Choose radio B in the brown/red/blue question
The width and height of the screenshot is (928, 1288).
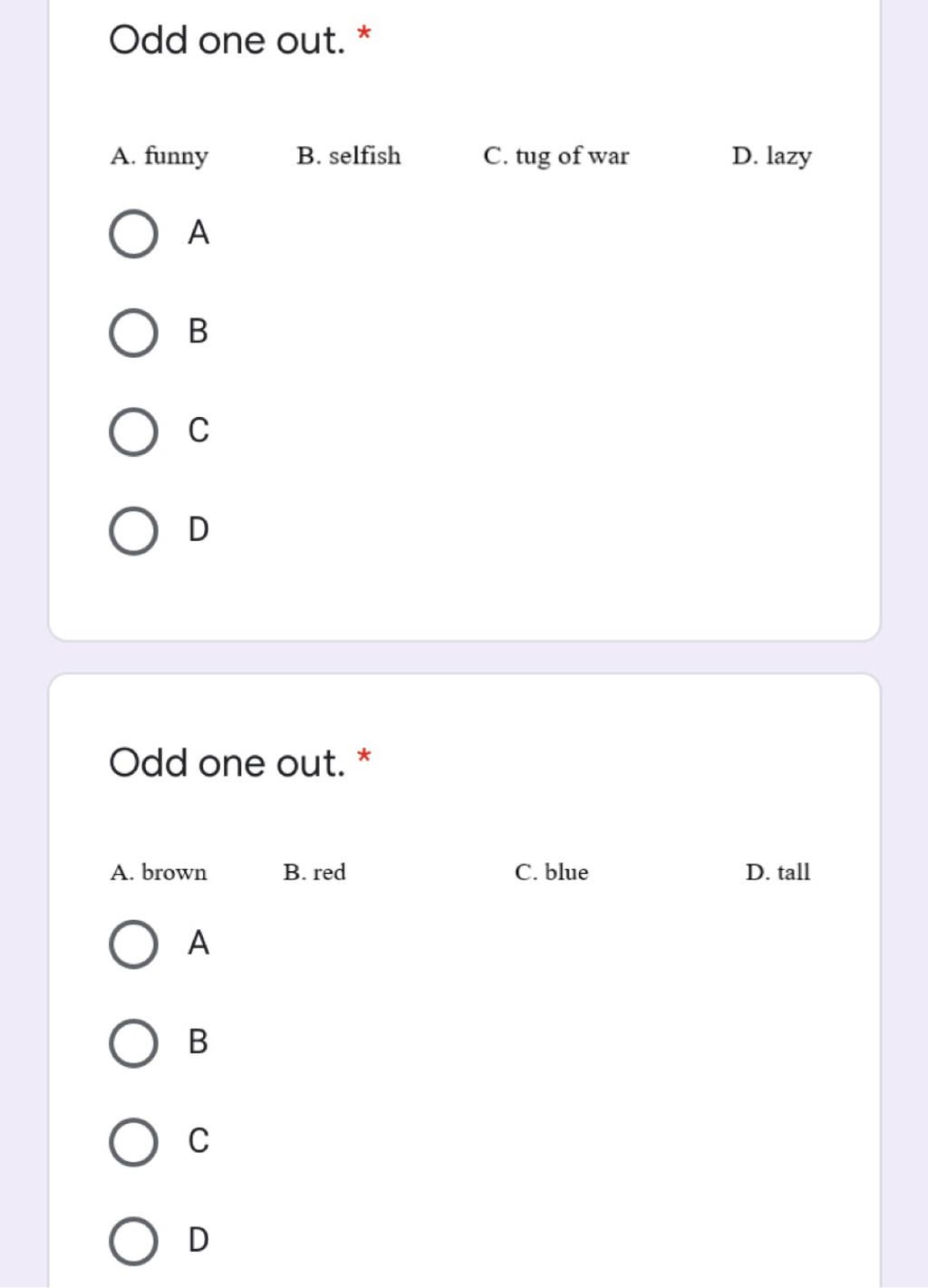click(133, 1043)
